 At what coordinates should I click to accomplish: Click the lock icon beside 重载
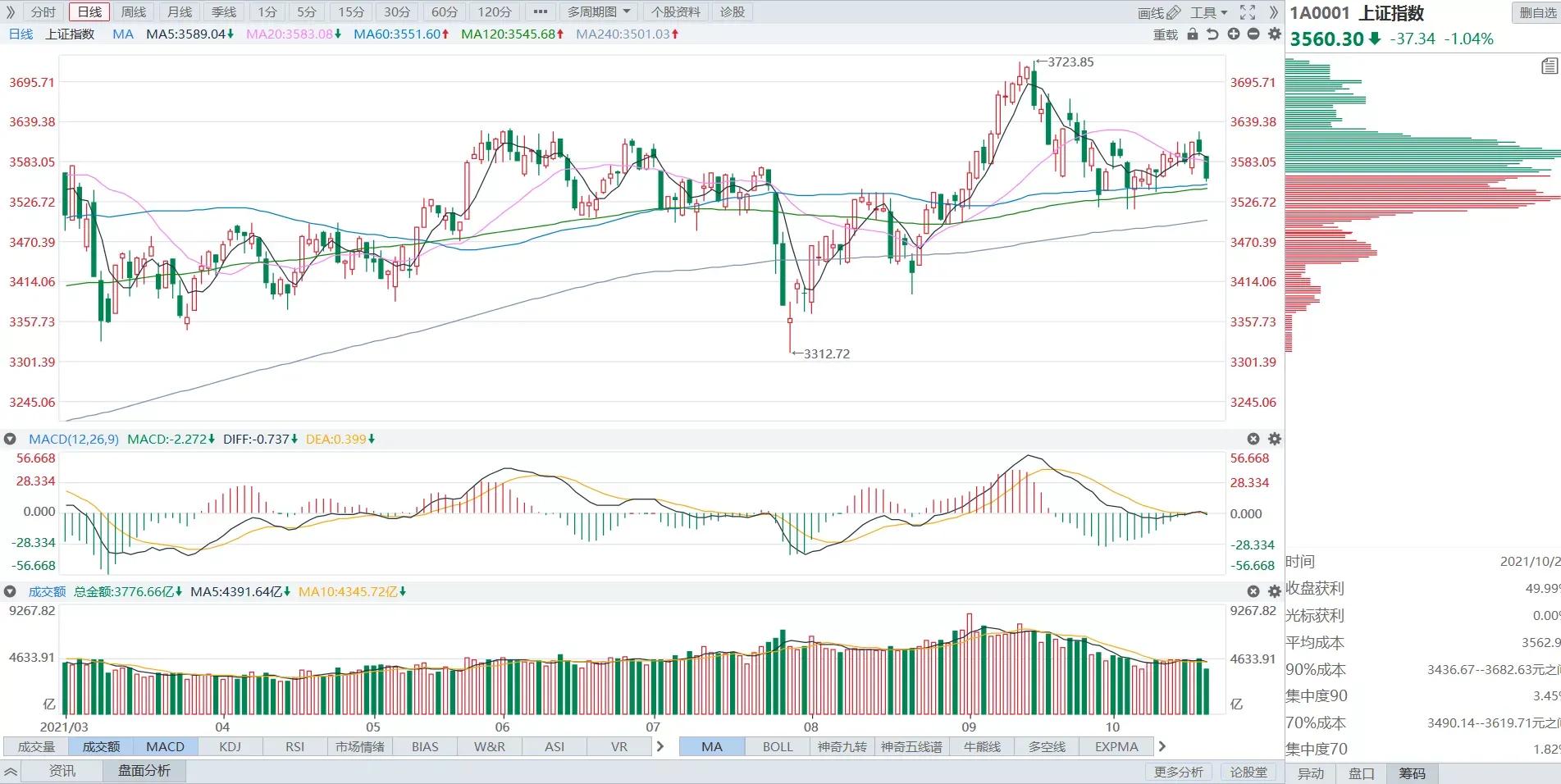(1193, 34)
